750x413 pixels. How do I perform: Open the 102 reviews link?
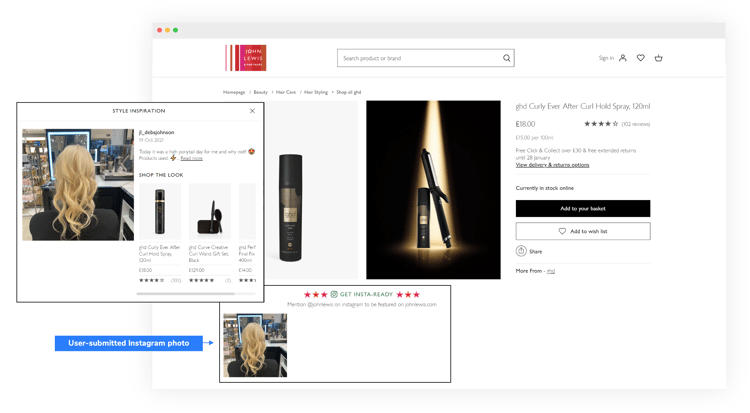636,124
